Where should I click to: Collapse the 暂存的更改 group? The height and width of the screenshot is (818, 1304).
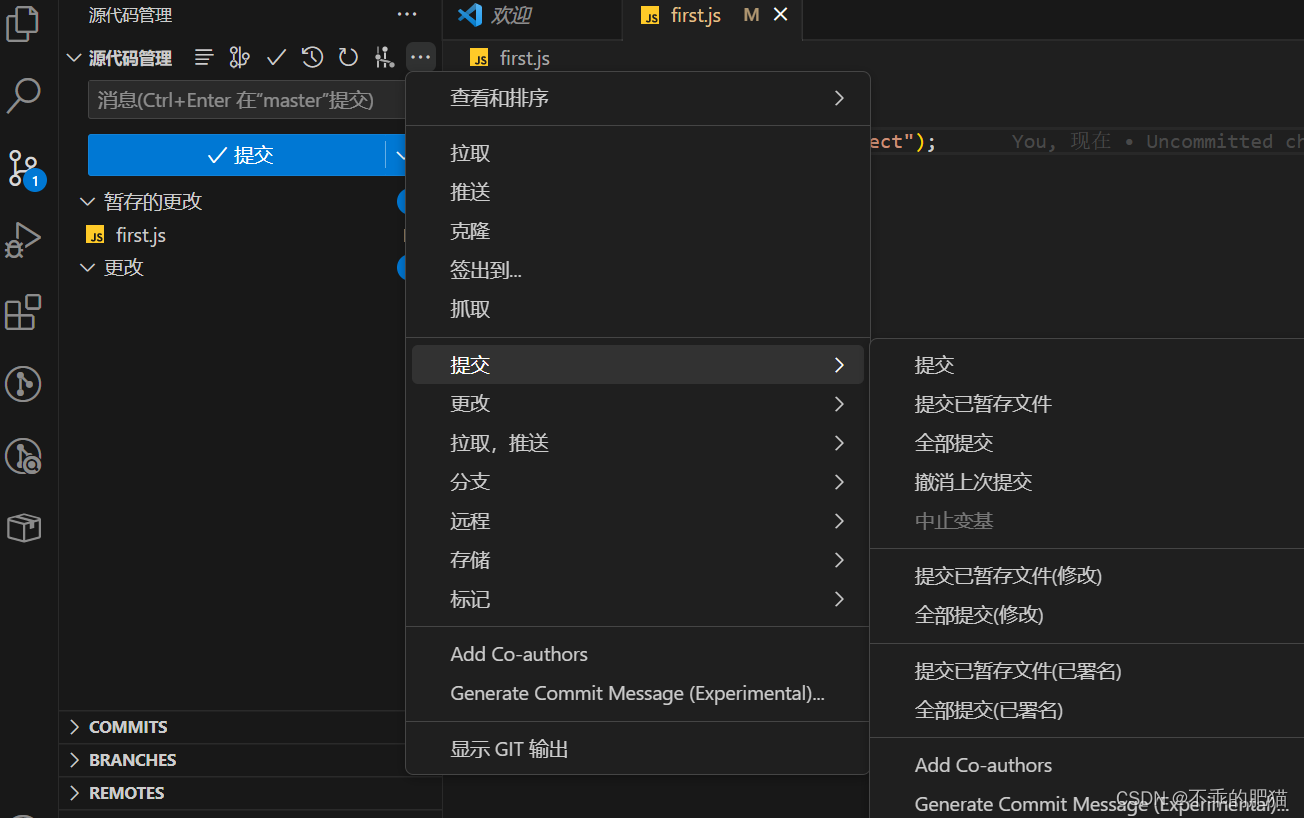[x=87, y=202]
